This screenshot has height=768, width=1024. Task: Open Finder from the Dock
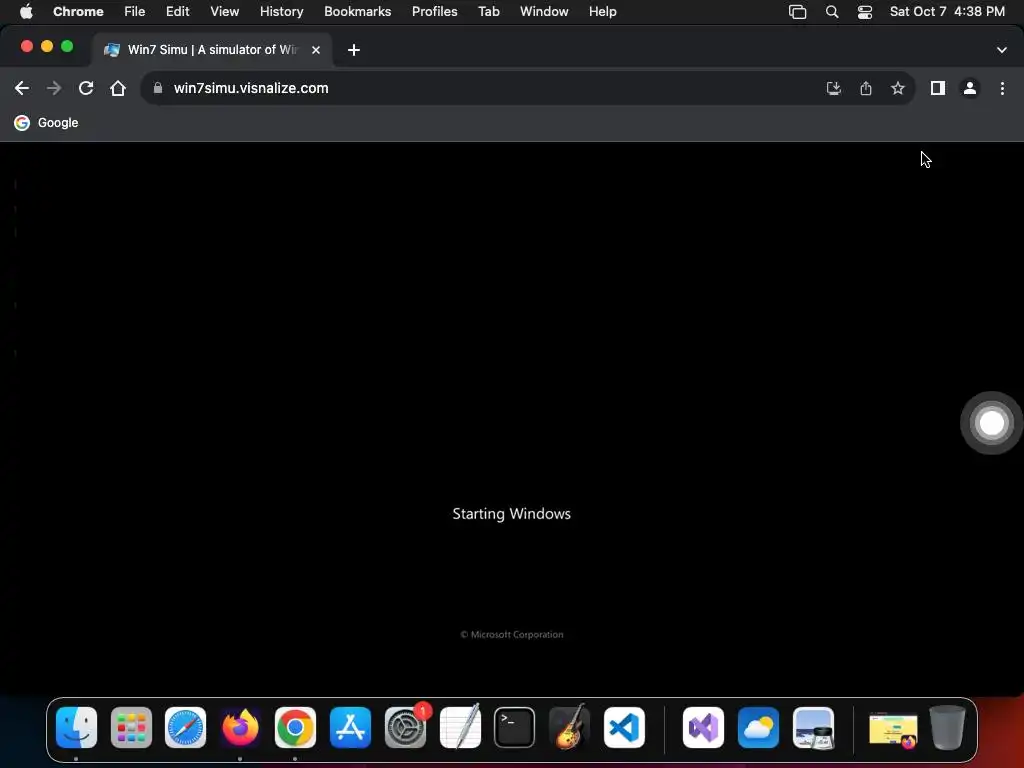click(76, 728)
